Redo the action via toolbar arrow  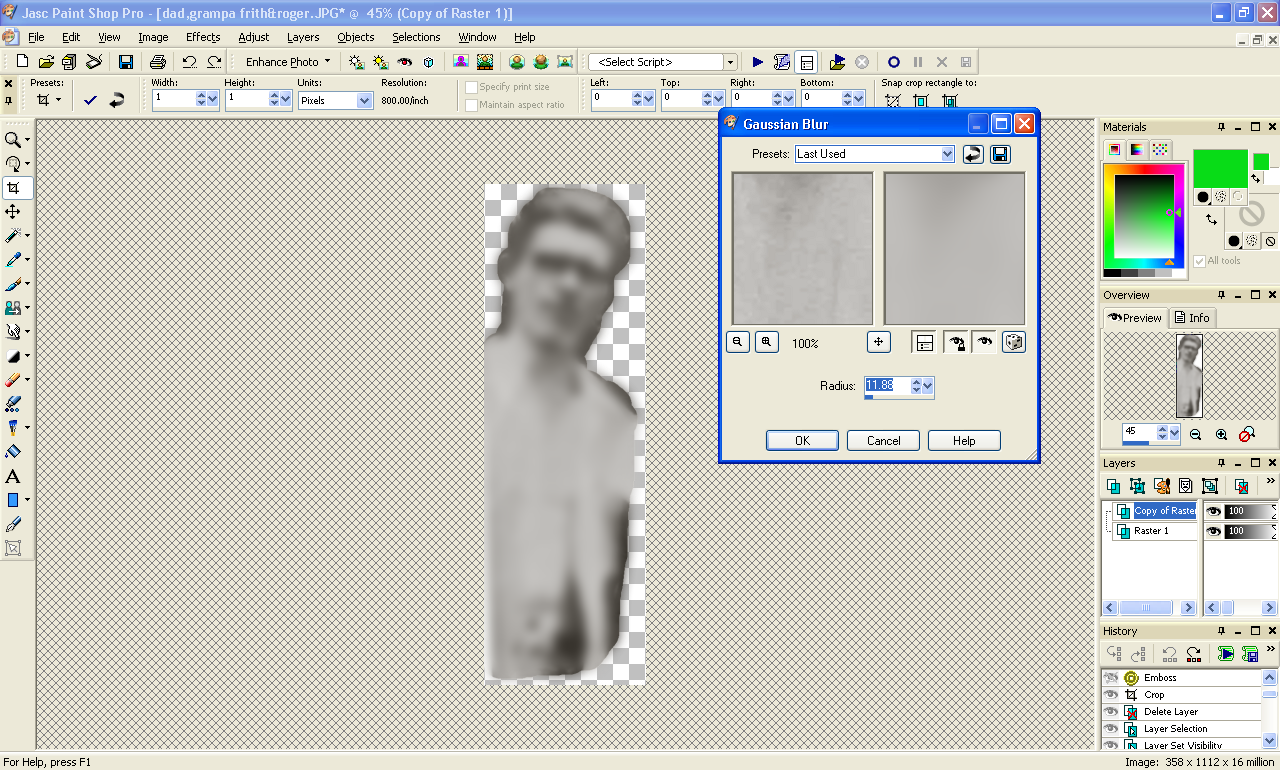(x=214, y=62)
